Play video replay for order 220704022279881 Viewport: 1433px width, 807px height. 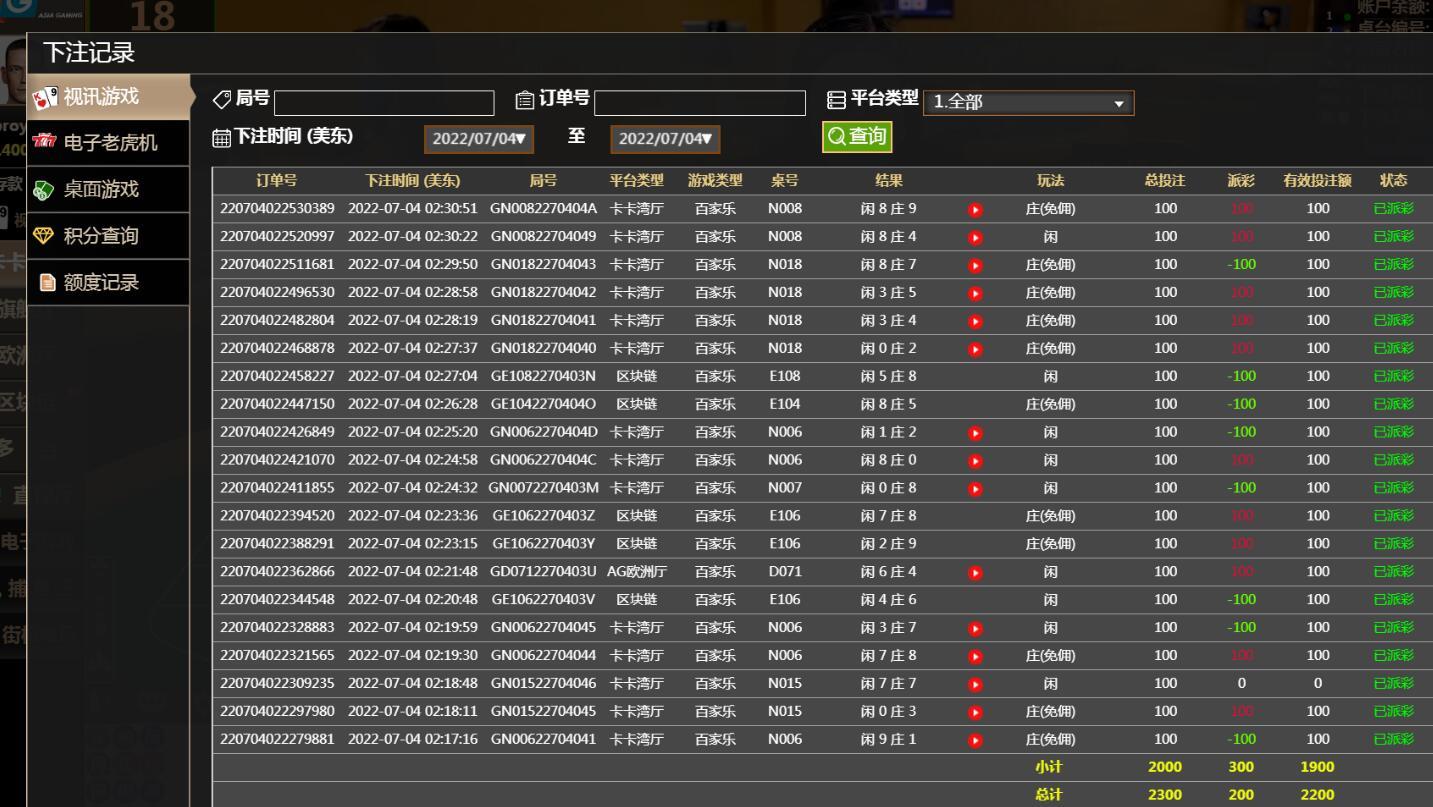[976, 741]
